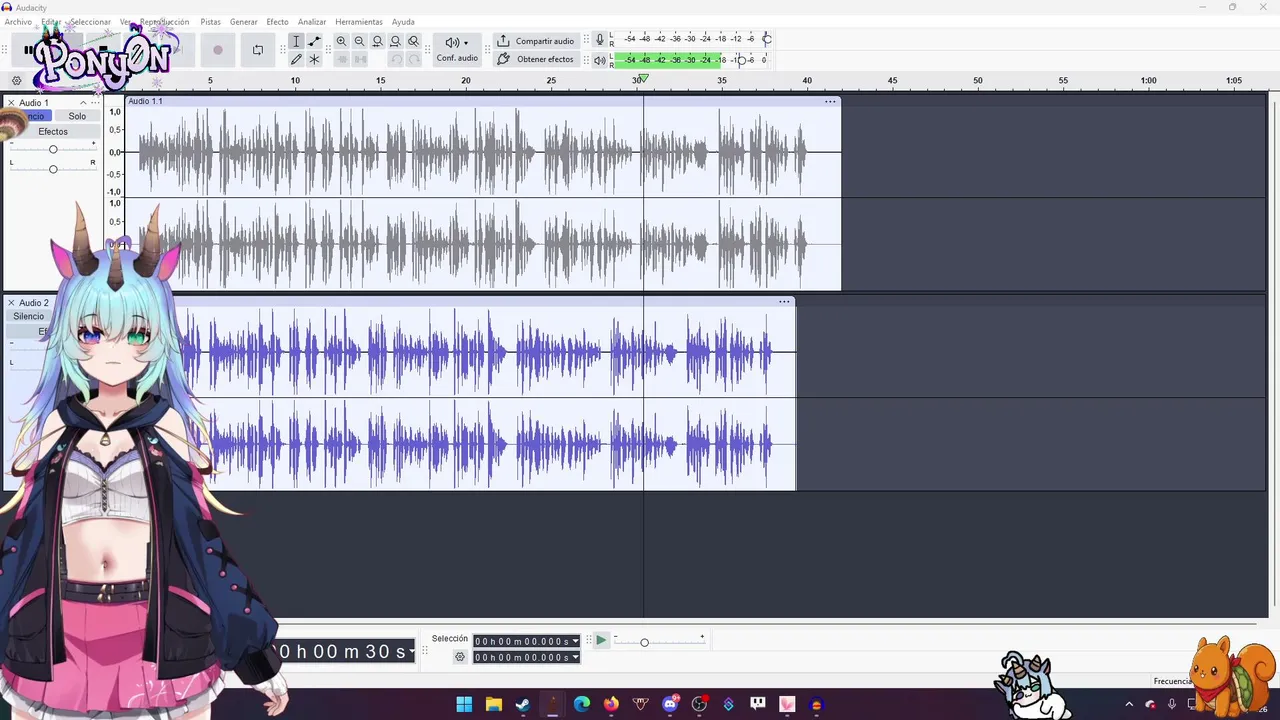Select the Selection (I-beam) tool

click(296, 41)
